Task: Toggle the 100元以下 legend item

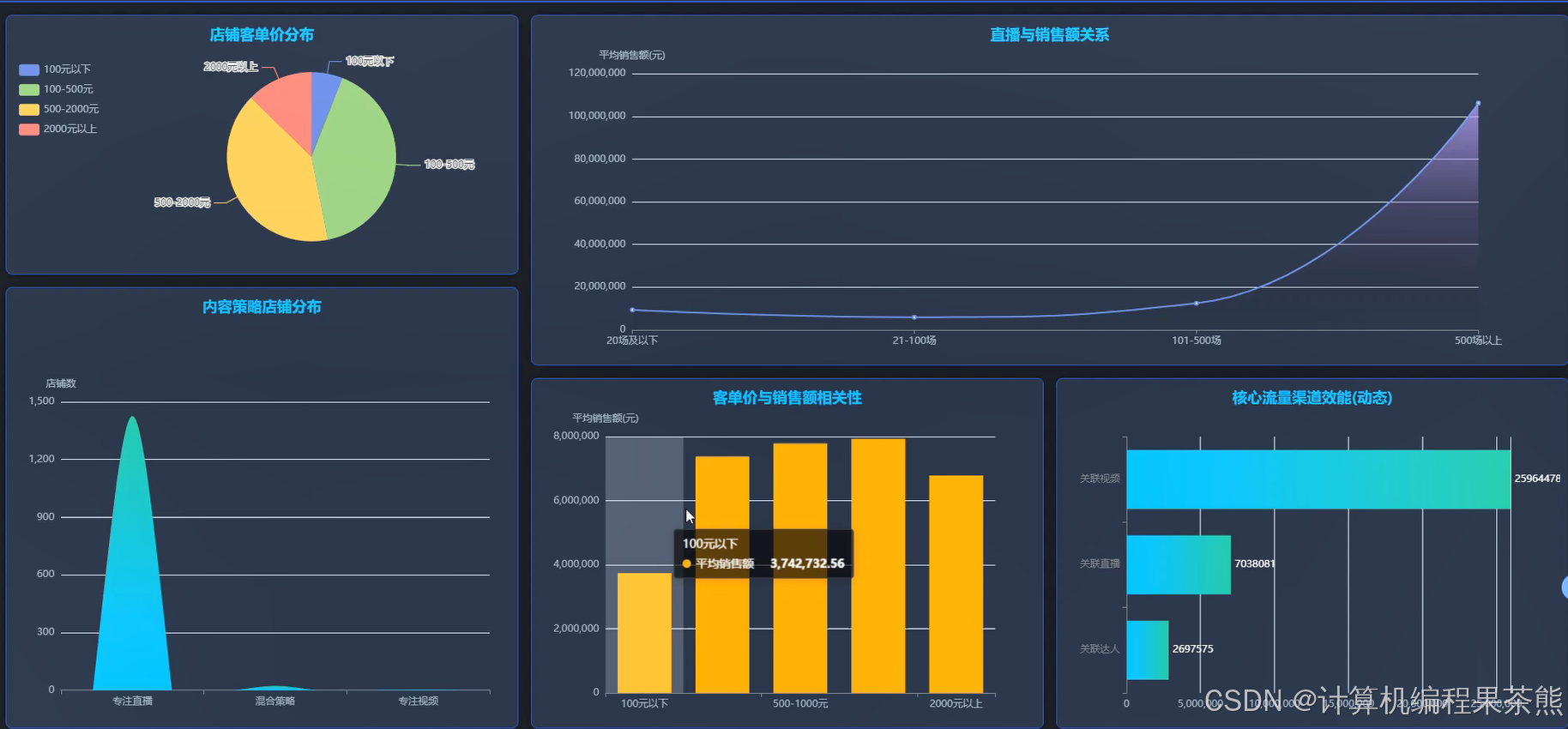Action: pyautogui.click(x=55, y=69)
